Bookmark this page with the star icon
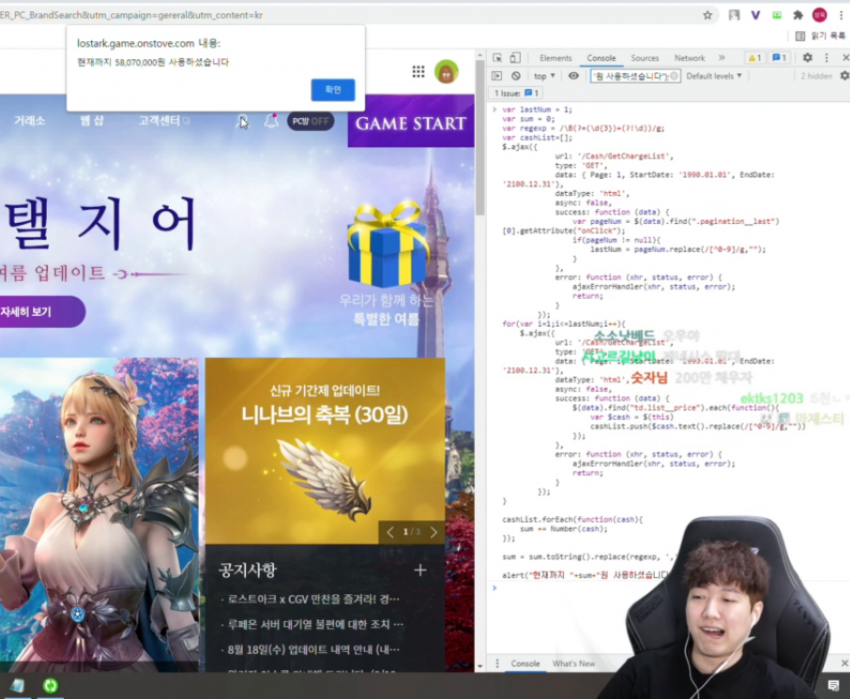Viewport: 850px width, 699px height. pyautogui.click(x=707, y=15)
